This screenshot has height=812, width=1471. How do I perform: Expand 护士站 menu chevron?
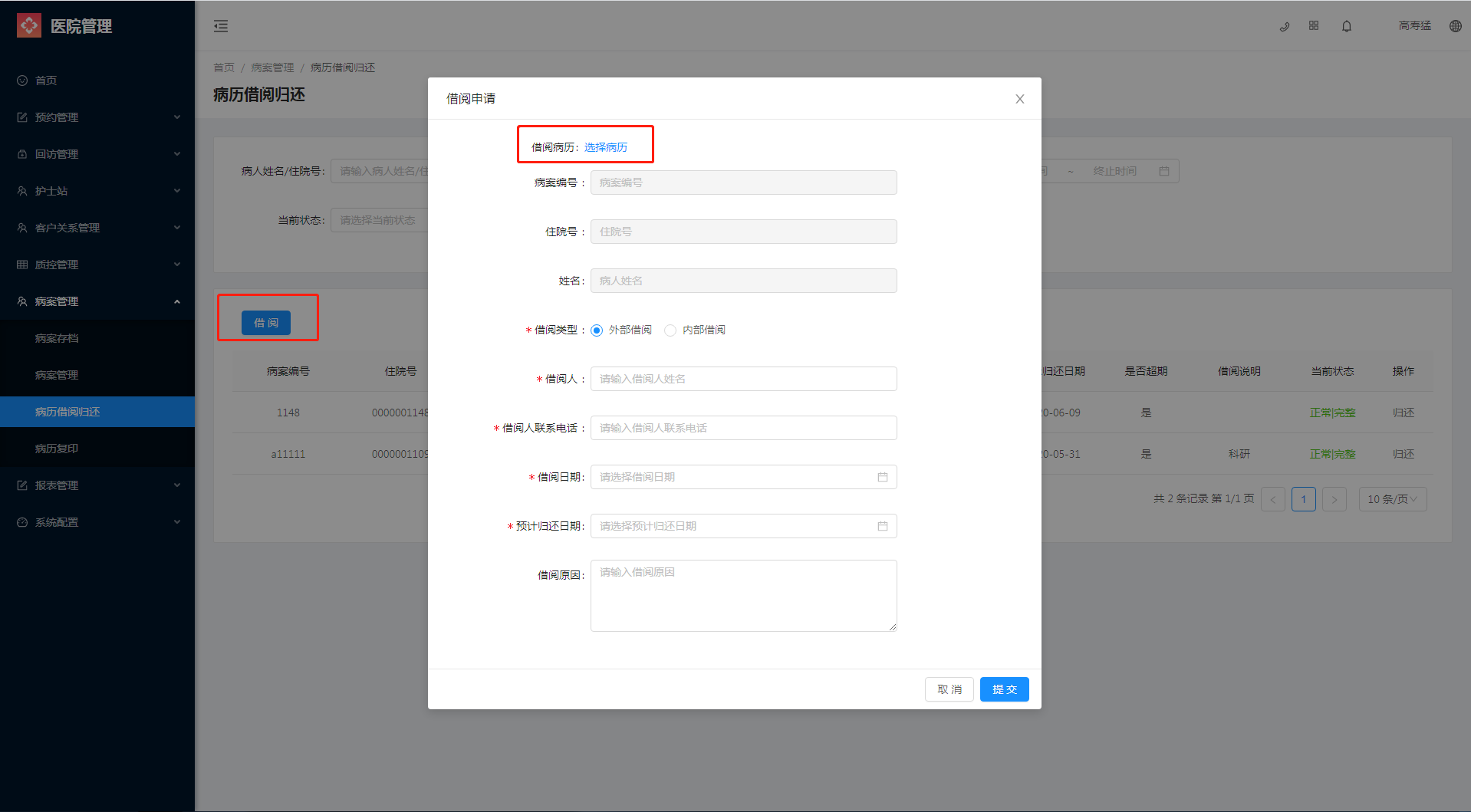point(177,191)
